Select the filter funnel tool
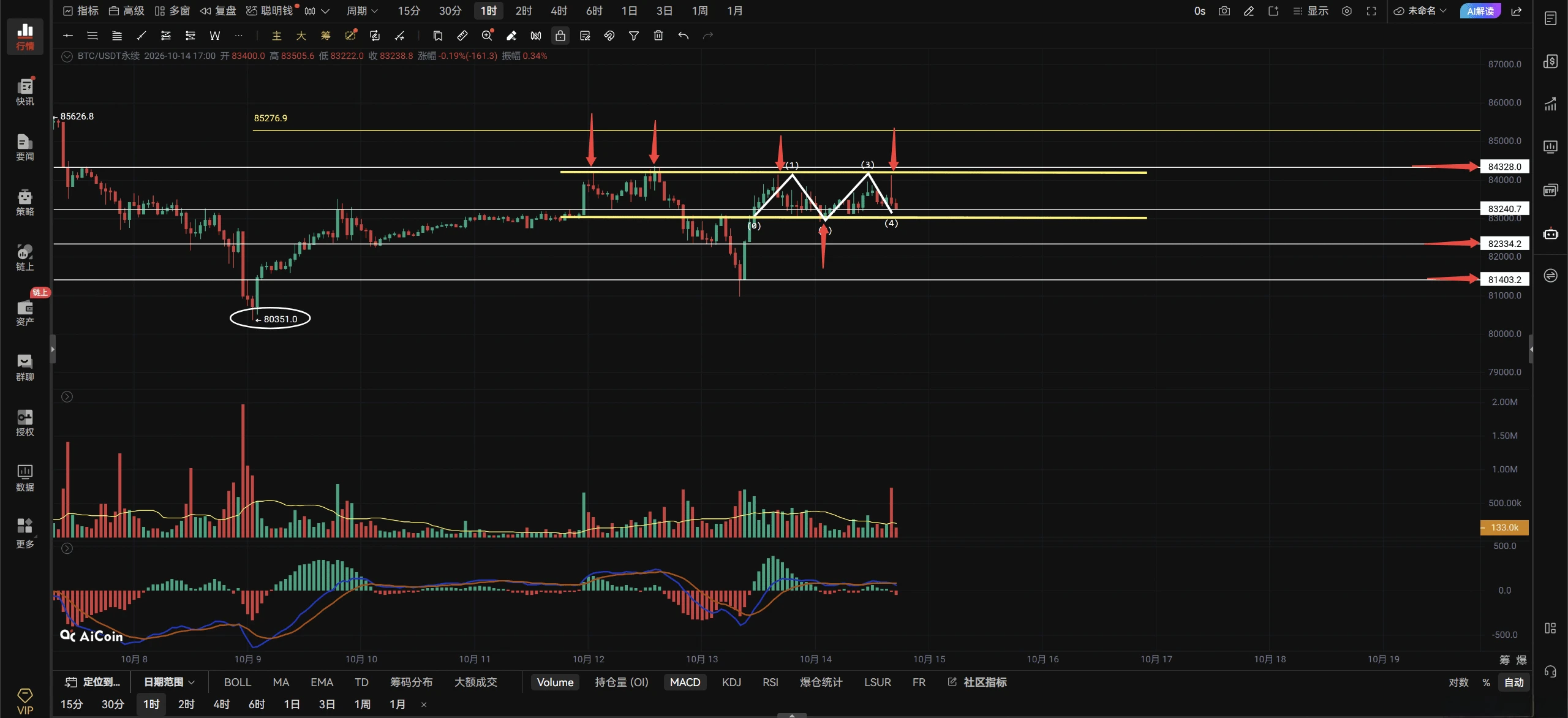This screenshot has height=718, width=1568. [x=634, y=36]
